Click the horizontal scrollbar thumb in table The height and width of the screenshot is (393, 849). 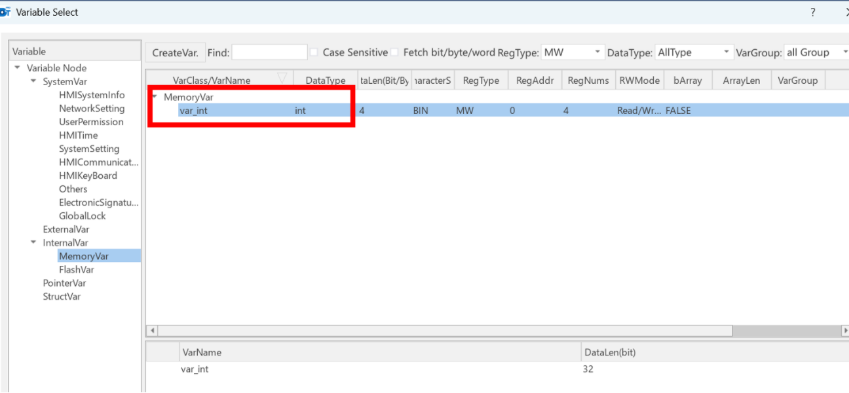(x=445, y=330)
